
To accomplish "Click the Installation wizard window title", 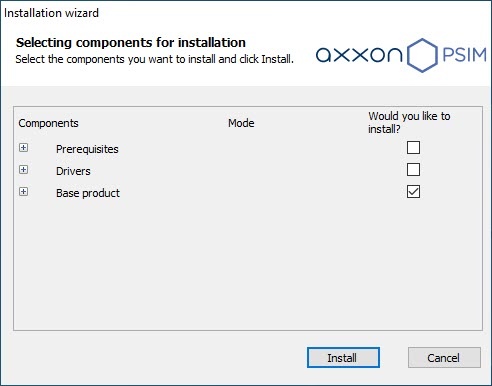I will point(51,13).
